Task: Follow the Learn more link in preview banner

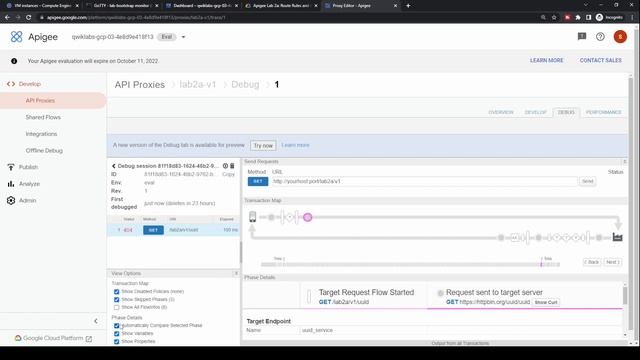Action: tap(295, 145)
